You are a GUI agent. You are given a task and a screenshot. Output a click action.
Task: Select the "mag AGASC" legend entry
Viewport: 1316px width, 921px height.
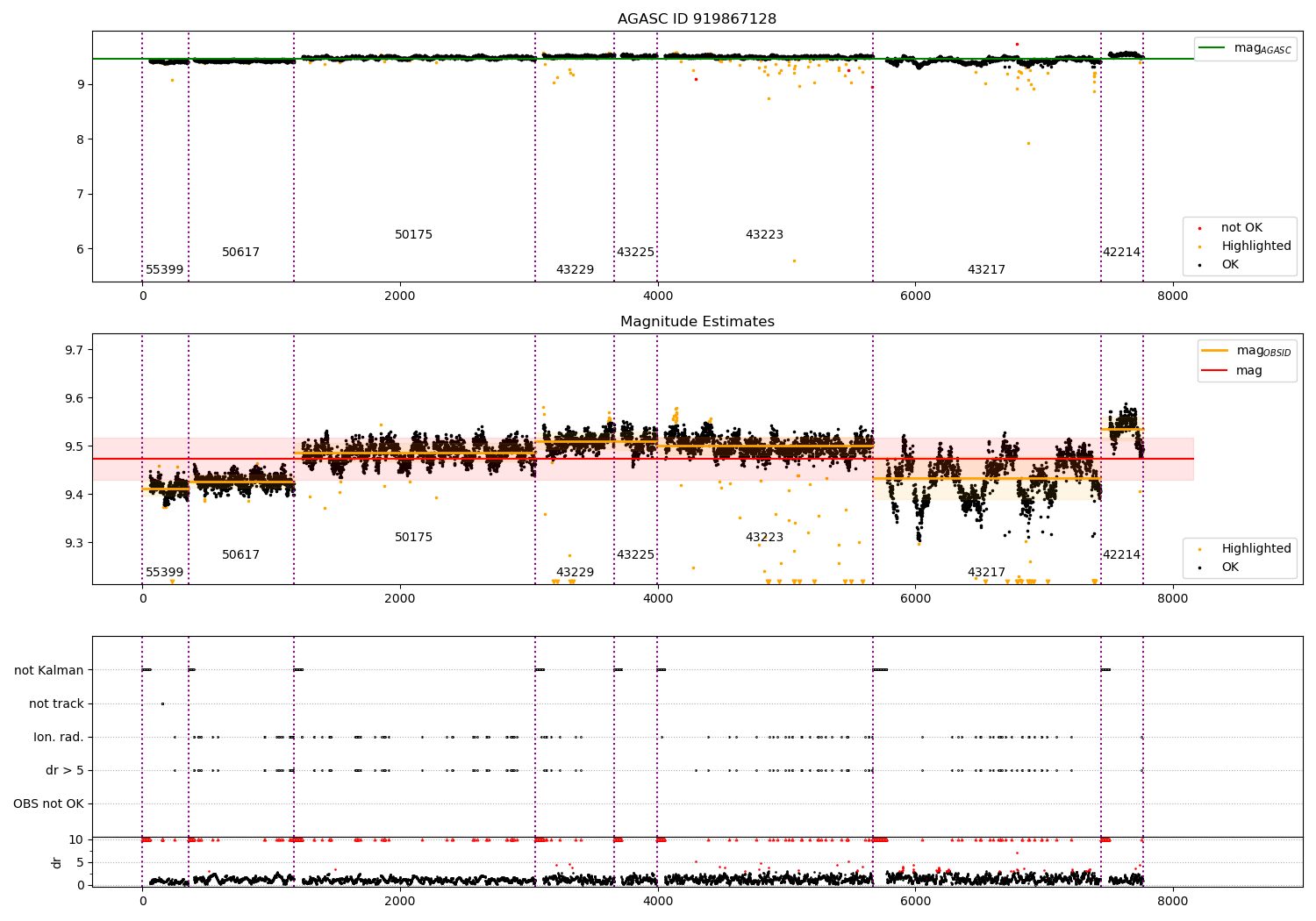[x=1246, y=48]
